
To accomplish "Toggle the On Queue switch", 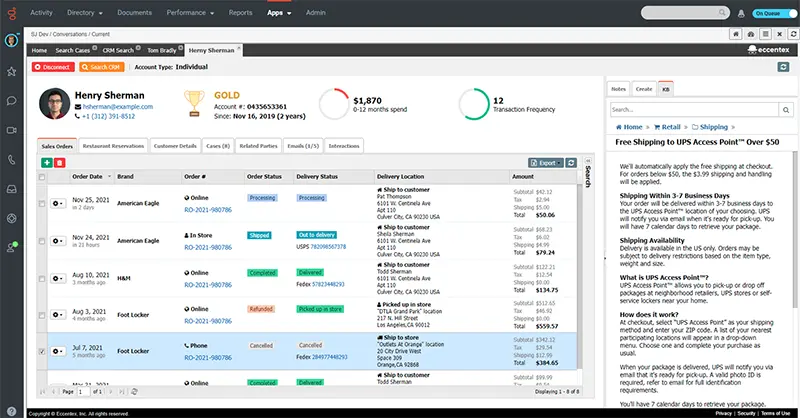I will click(x=775, y=13).
